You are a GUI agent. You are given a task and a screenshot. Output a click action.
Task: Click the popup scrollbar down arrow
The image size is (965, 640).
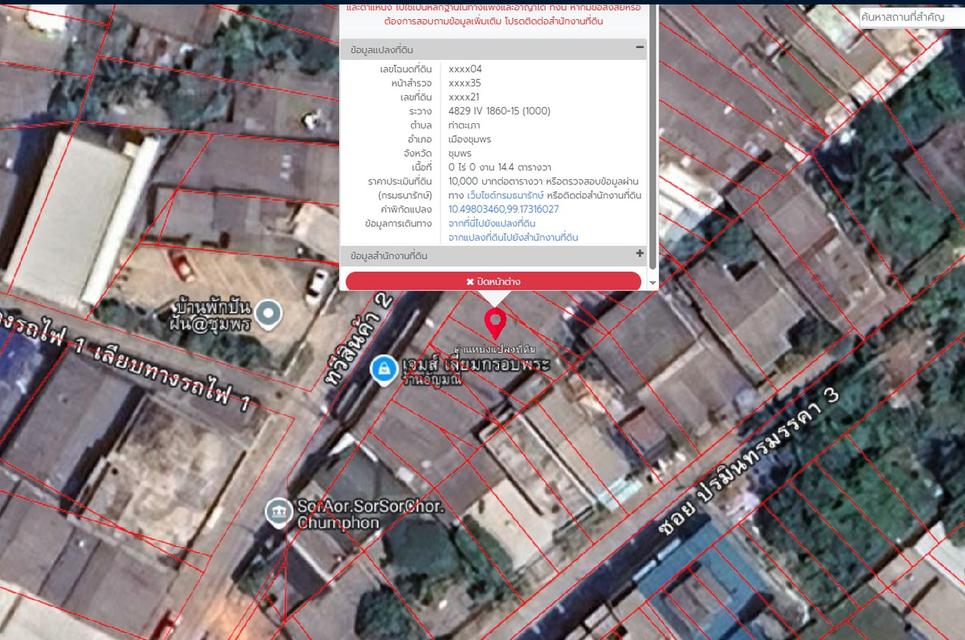point(654,284)
